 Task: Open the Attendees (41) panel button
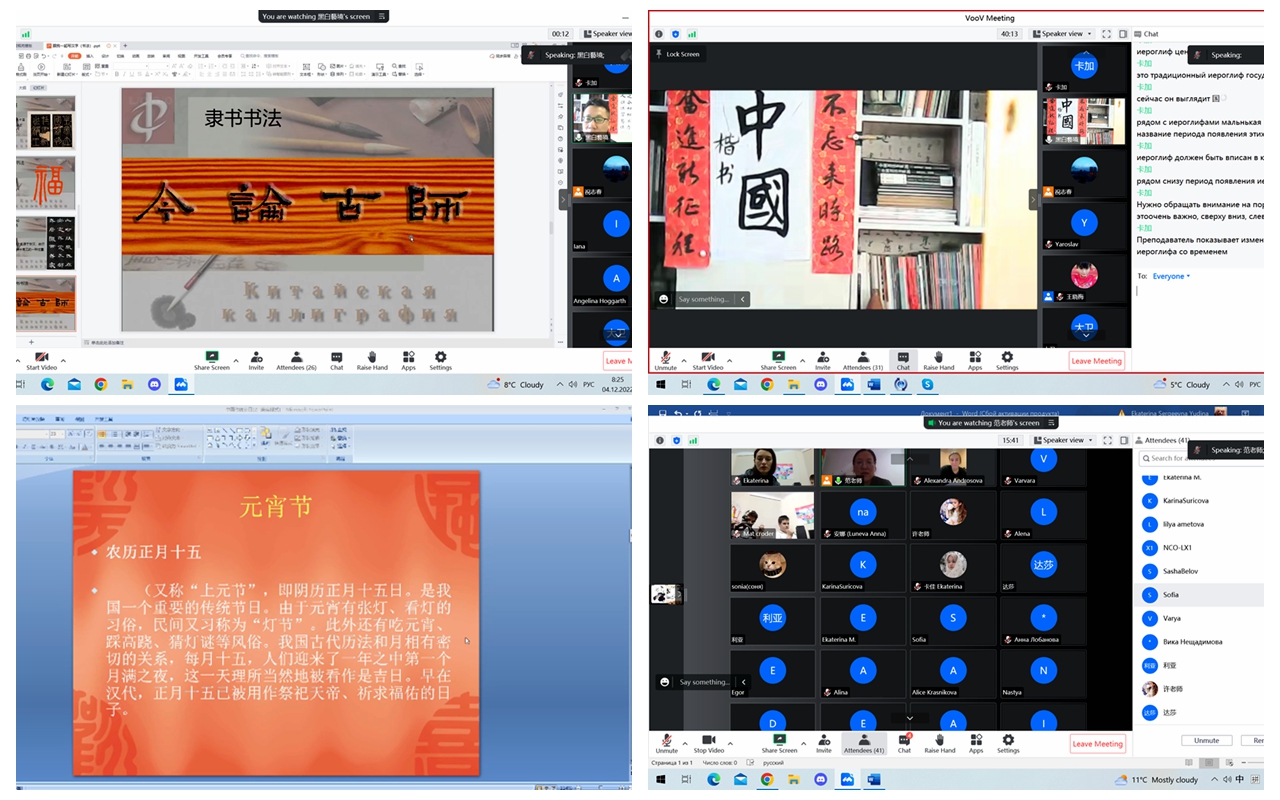(x=864, y=741)
